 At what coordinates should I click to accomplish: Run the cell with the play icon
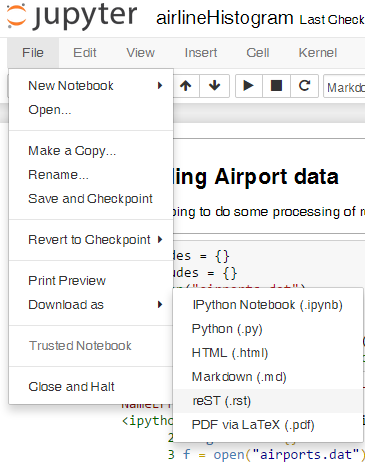pyautogui.click(x=249, y=86)
